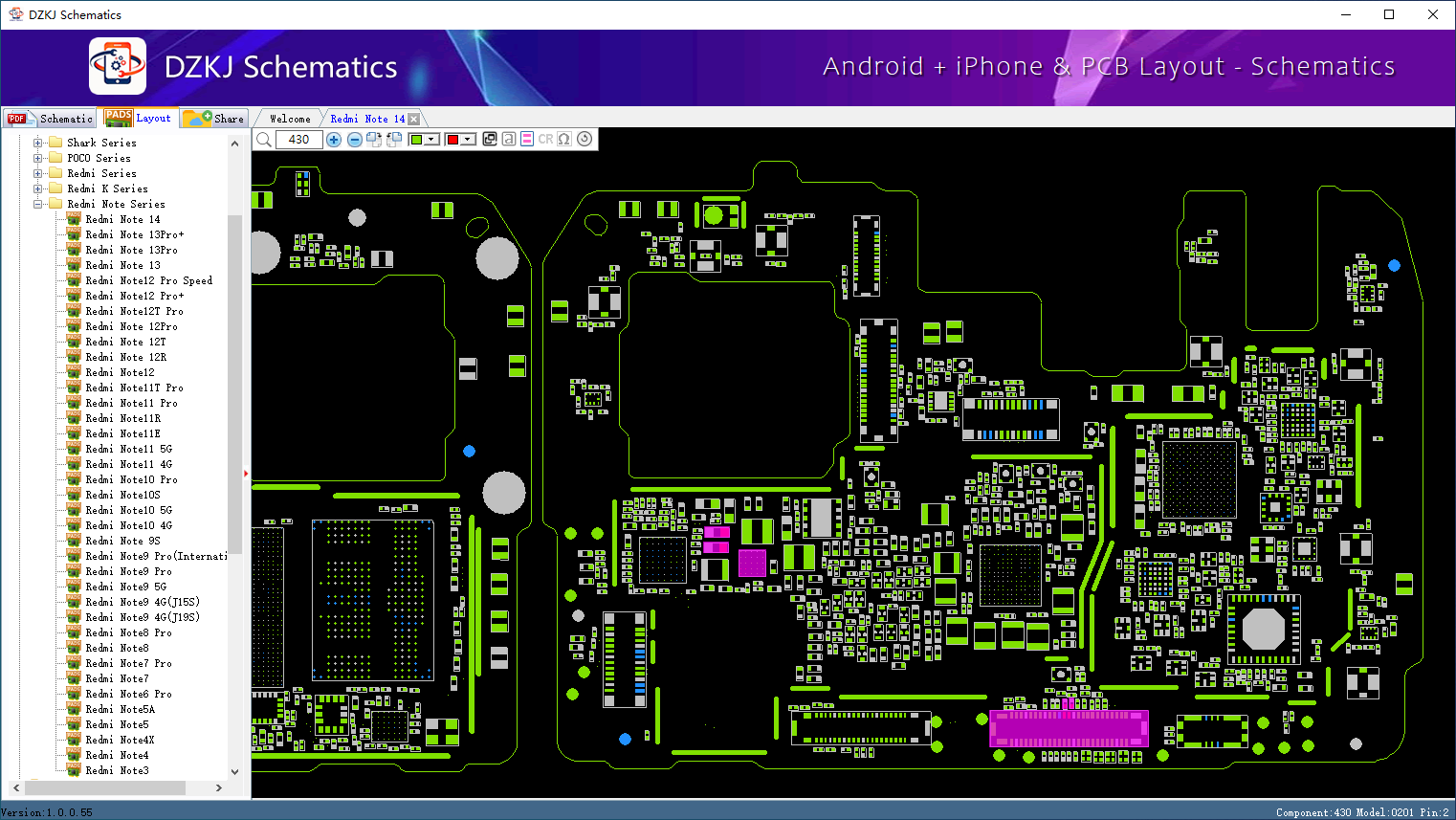The width and height of the screenshot is (1456, 820).
Task: Click the board icon beside Redmi Note11 5G
Action: (74, 449)
